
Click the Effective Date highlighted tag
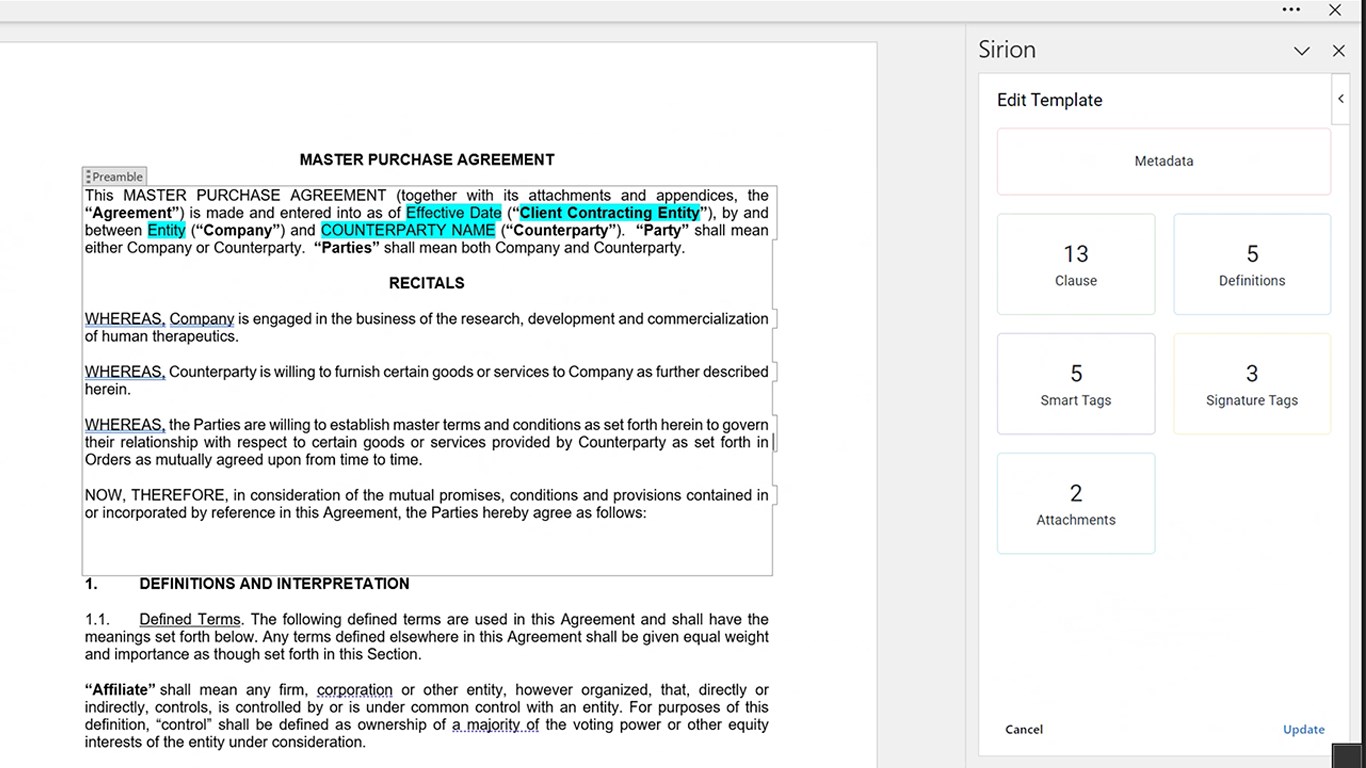pos(454,213)
